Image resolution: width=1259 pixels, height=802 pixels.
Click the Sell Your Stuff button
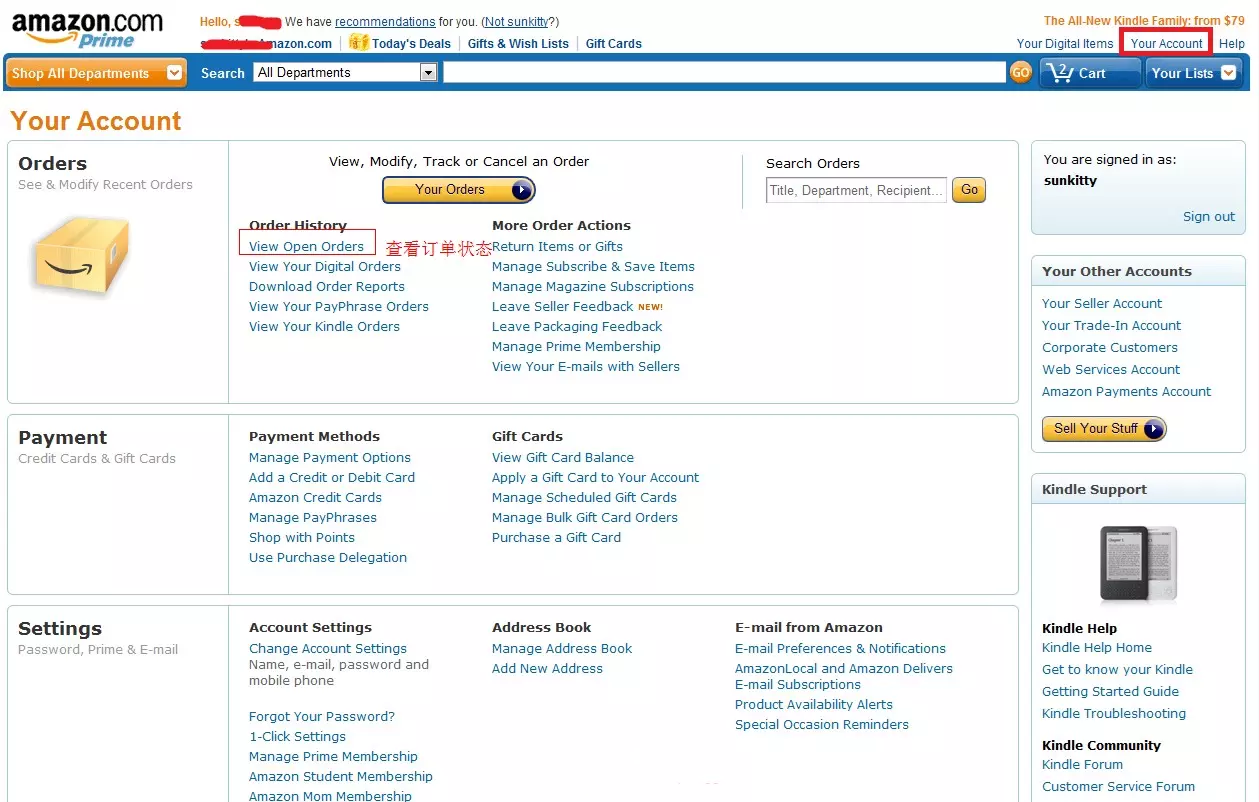pos(1104,429)
